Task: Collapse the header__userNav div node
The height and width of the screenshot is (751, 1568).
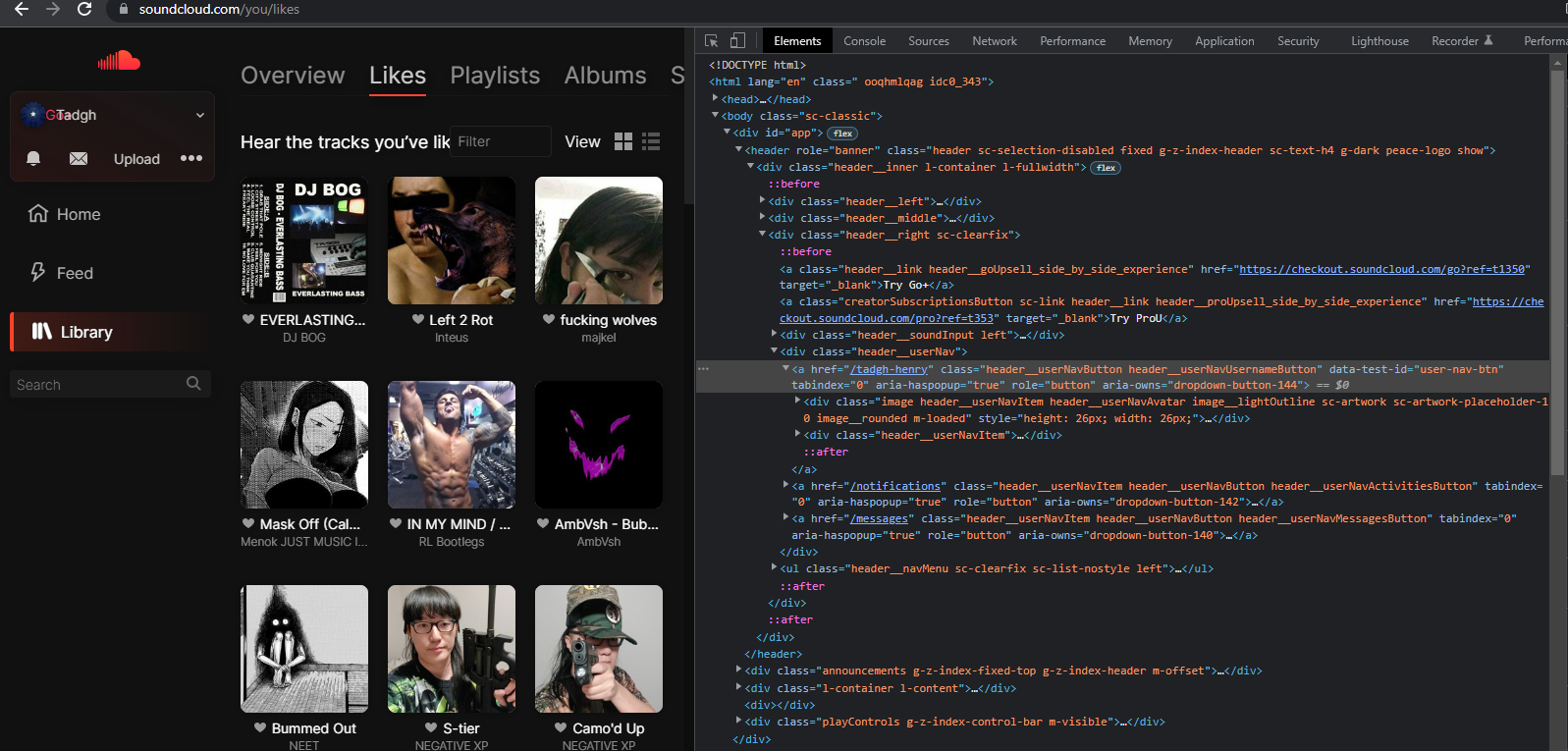Action: coord(774,350)
